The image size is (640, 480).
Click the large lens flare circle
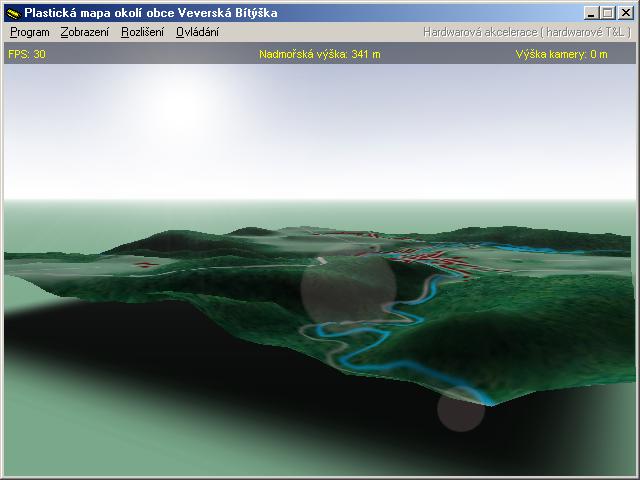point(348,288)
